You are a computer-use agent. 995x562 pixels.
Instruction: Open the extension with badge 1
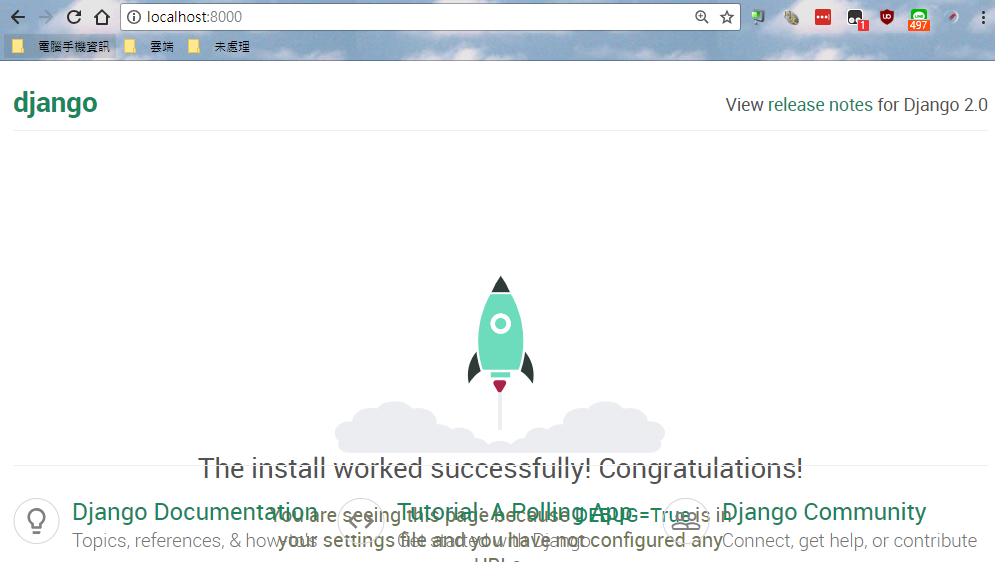click(x=857, y=19)
